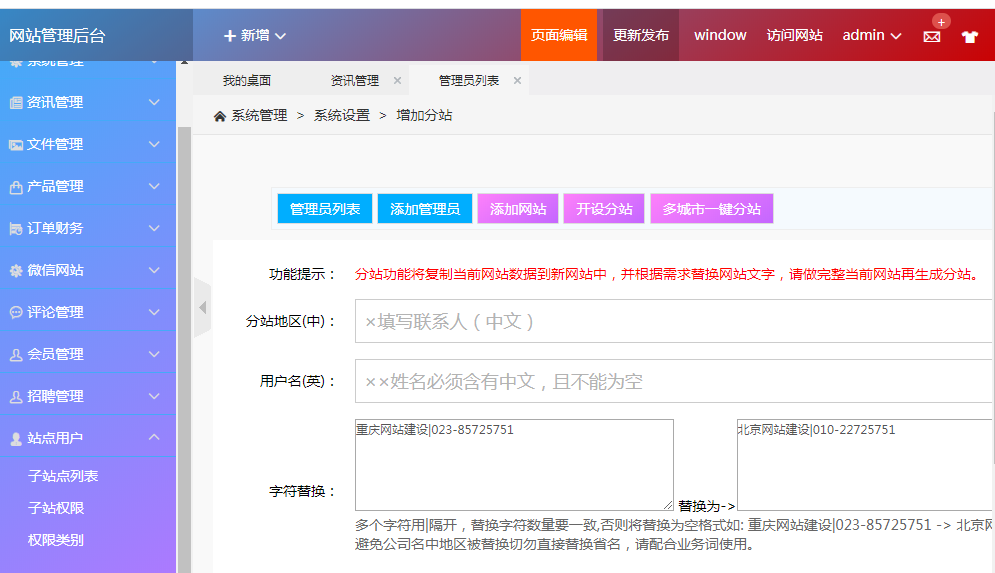Click the 多城市一键分站 button
Screen dimensions: 995x573
[711, 209]
